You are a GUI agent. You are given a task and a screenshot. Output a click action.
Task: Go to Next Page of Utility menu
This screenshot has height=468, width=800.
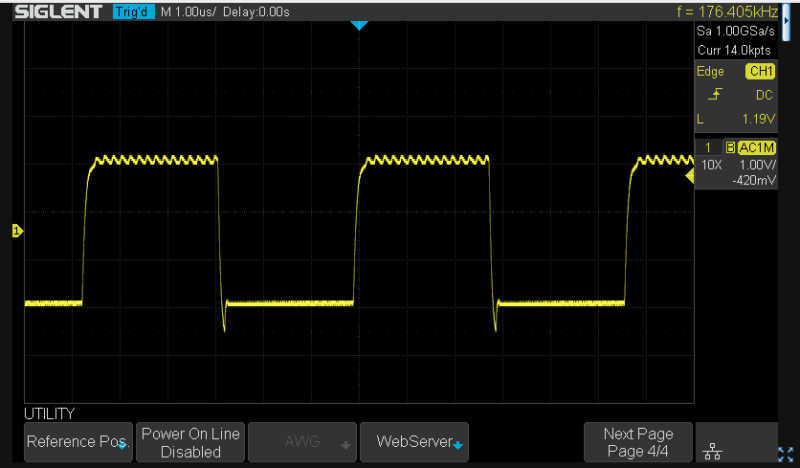pos(638,442)
